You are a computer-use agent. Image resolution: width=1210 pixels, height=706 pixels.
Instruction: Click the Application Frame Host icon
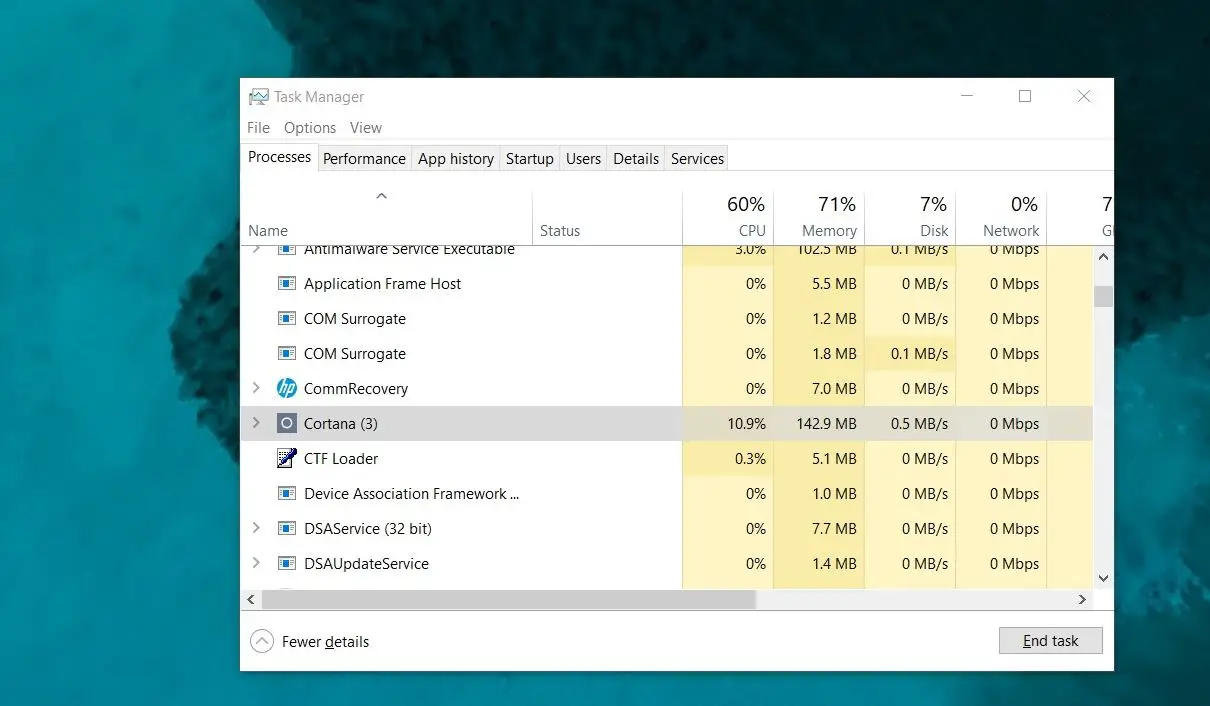click(x=287, y=283)
